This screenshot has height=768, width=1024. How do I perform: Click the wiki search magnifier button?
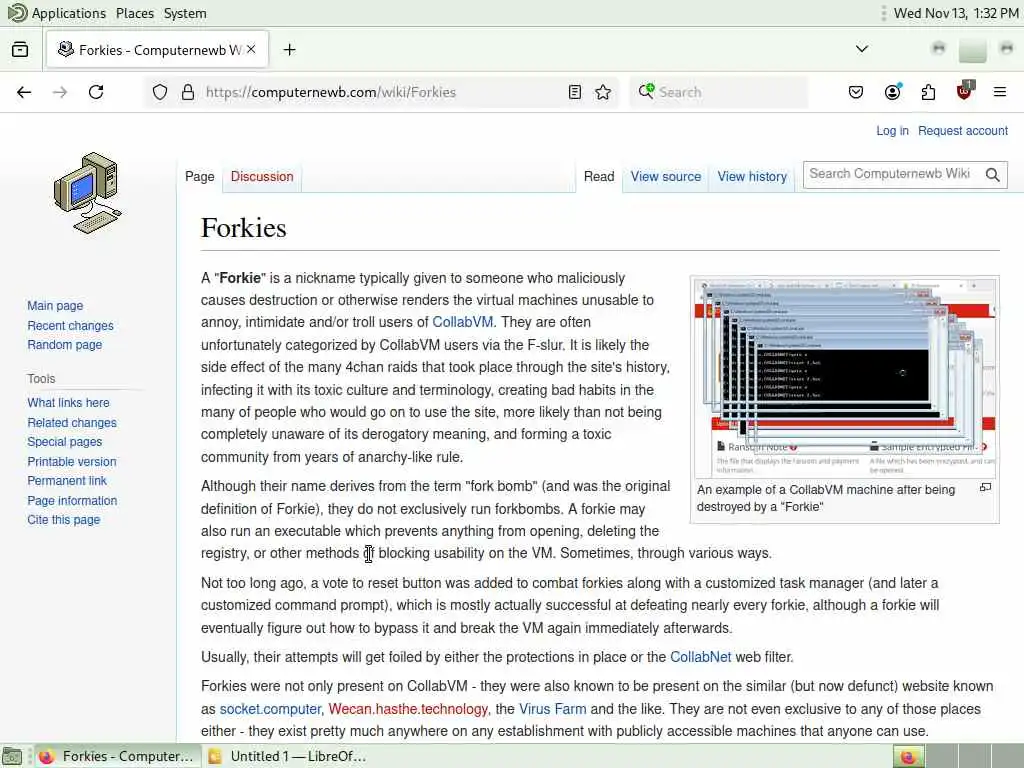click(x=993, y=174)
